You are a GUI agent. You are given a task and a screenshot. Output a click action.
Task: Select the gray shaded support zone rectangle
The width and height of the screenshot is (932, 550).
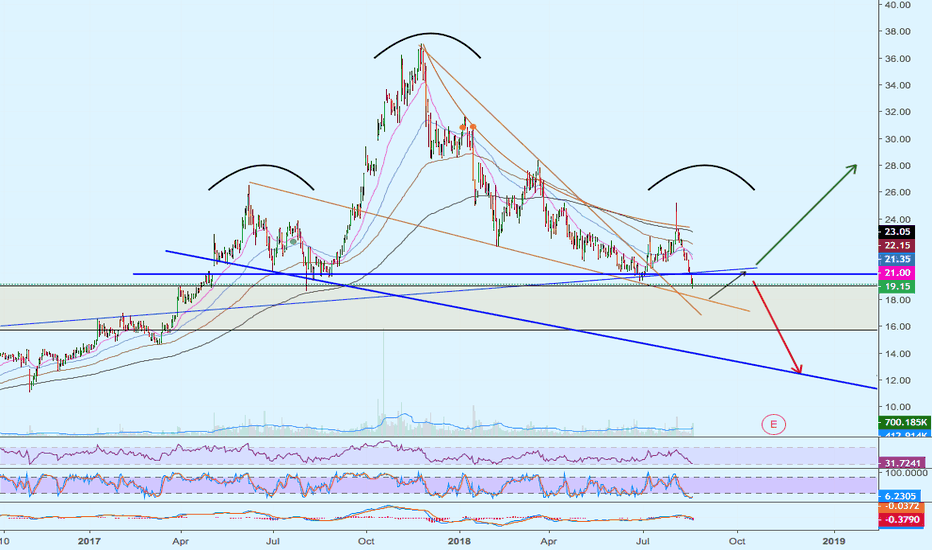(439, 308)
